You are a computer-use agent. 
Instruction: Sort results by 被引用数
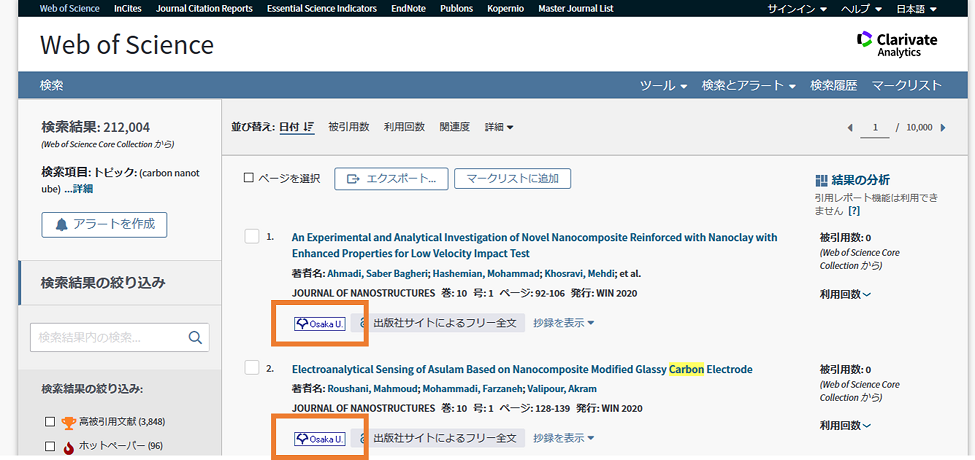click(349, 127)
